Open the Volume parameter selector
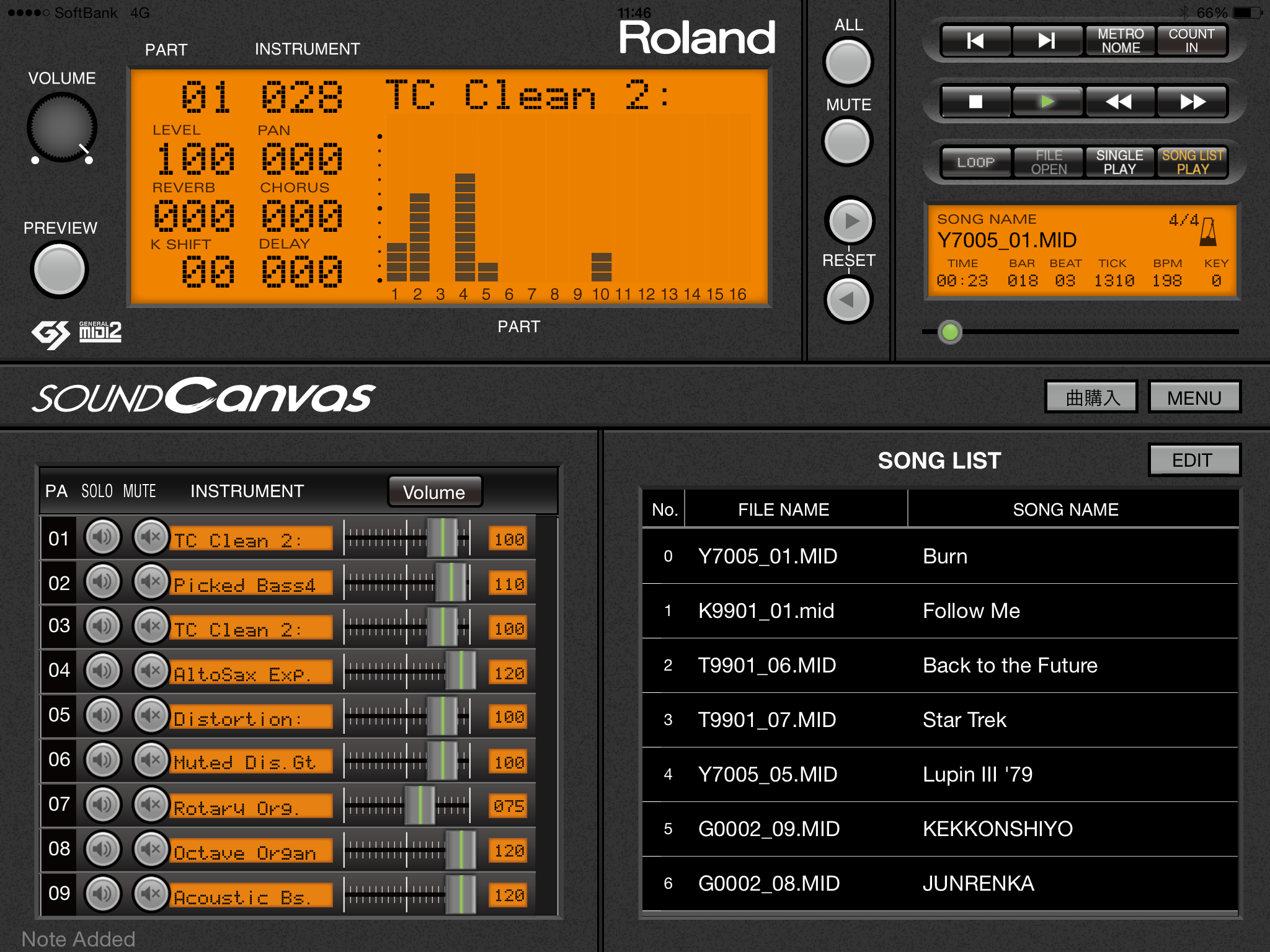The height and width of the screenshot is (952, 1270). 434,492
